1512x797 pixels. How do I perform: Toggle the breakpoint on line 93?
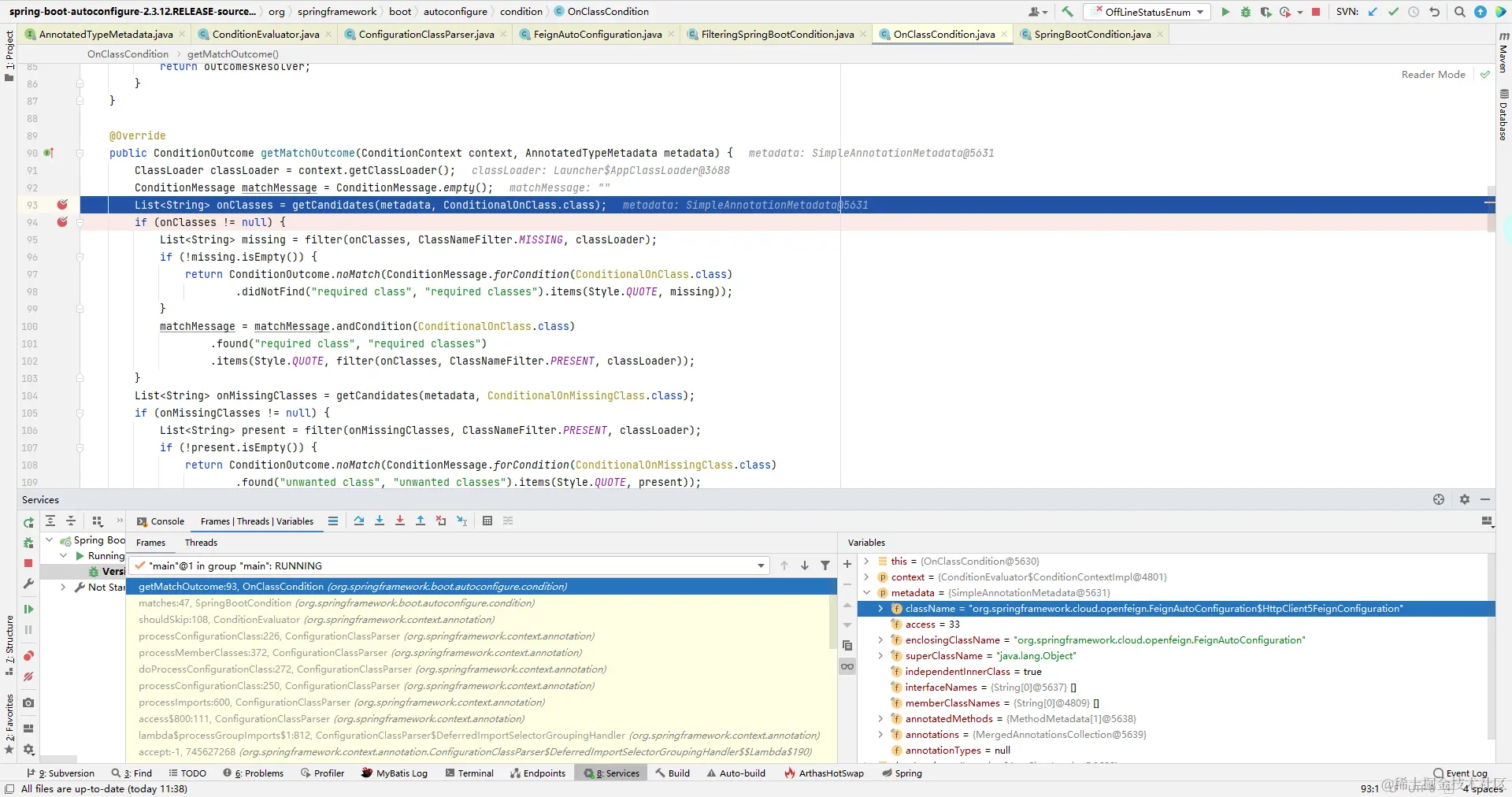pos(62,205)
